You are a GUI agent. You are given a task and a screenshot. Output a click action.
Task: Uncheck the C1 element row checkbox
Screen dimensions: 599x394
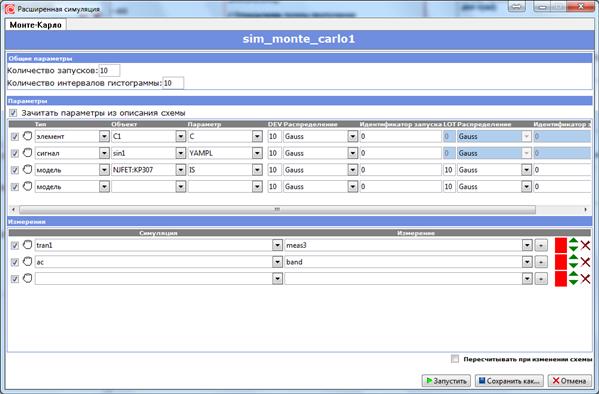[x=15, y=137]
